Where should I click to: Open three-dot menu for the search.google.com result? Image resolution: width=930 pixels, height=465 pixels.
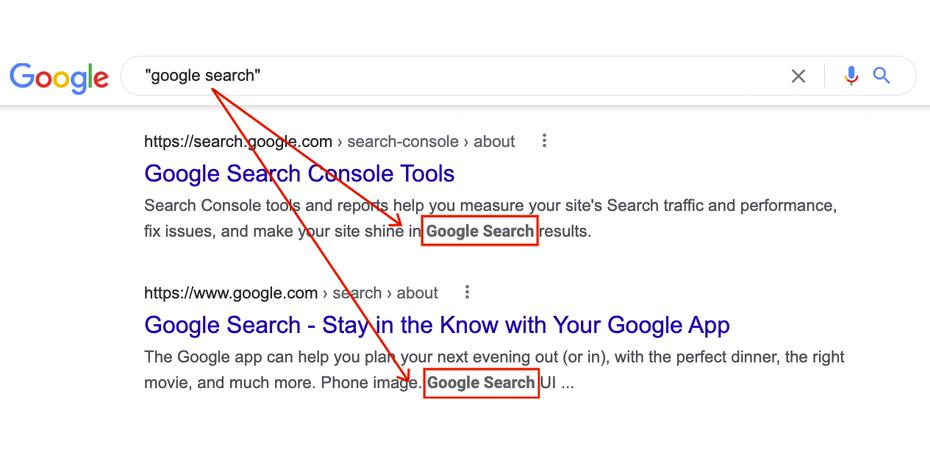click(544, 141)
